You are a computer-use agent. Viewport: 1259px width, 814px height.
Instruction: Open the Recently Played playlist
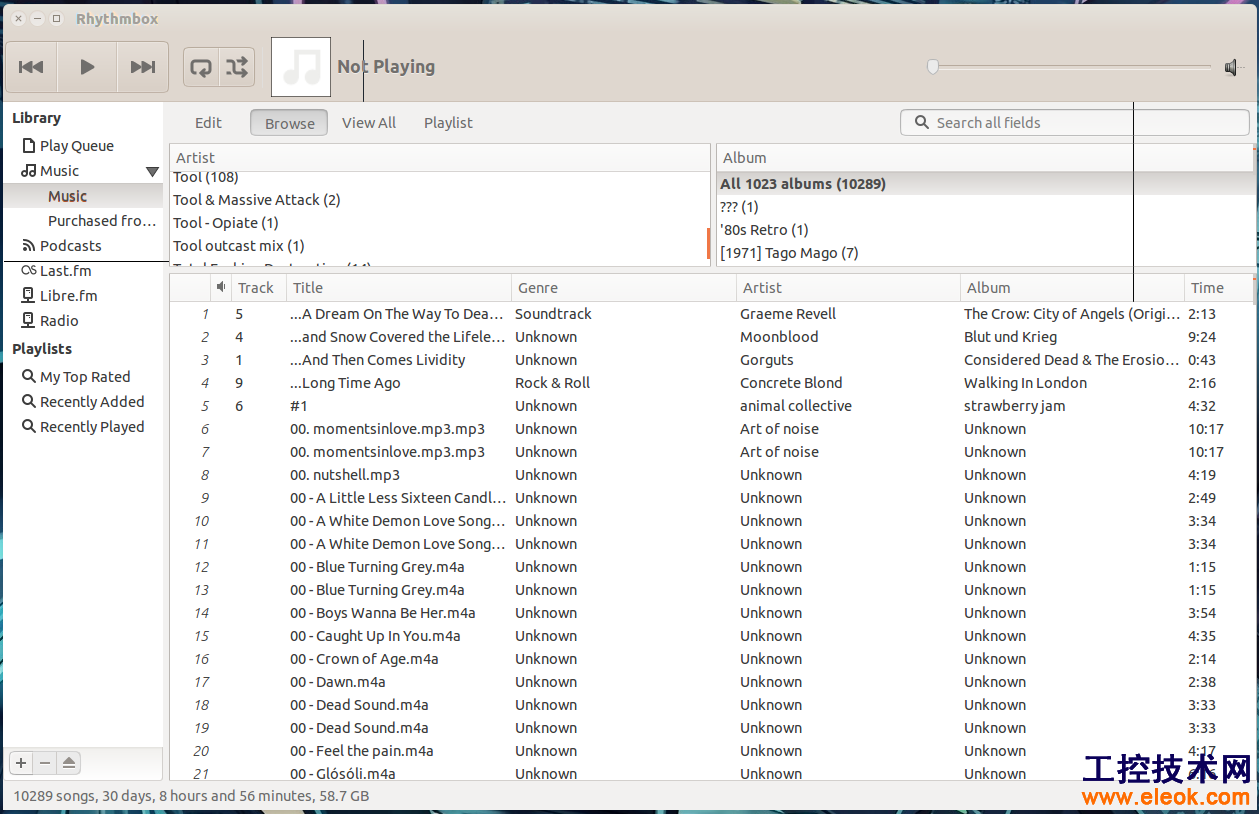pos(82,427)
